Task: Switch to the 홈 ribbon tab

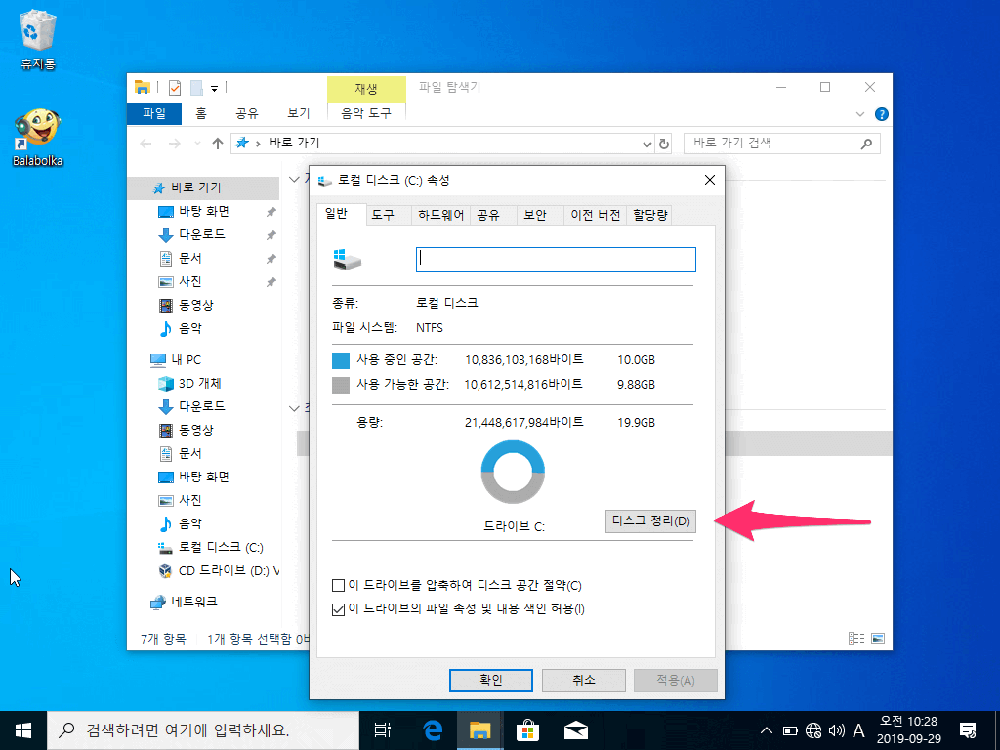Action: pyautogui.click(x=201, y=114)
